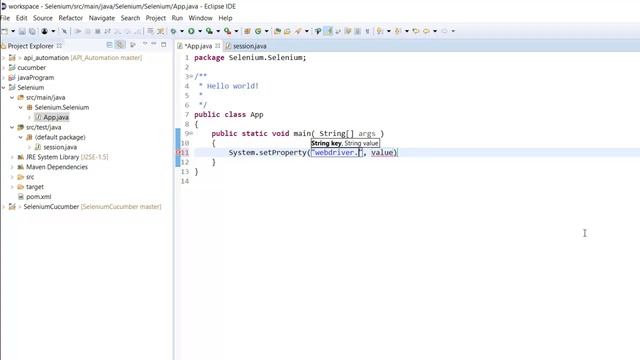Collapse the src/main/java folder
This screenshot has width=640, height=360.
click(x=12, y=98)
